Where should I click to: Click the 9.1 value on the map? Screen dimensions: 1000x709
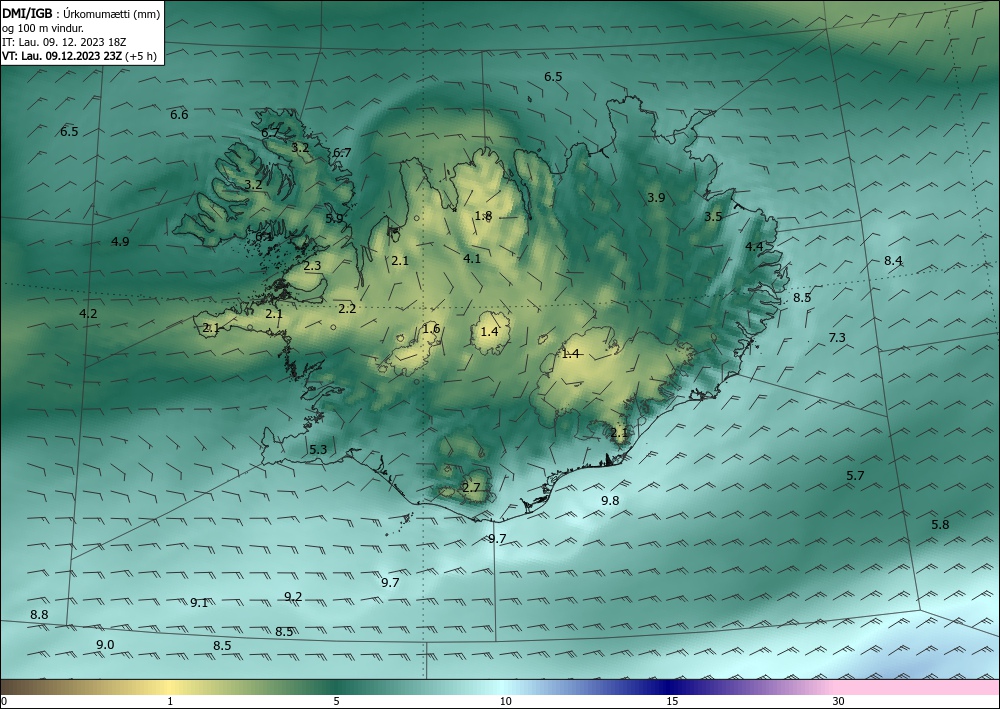click(x=199, y=603)
